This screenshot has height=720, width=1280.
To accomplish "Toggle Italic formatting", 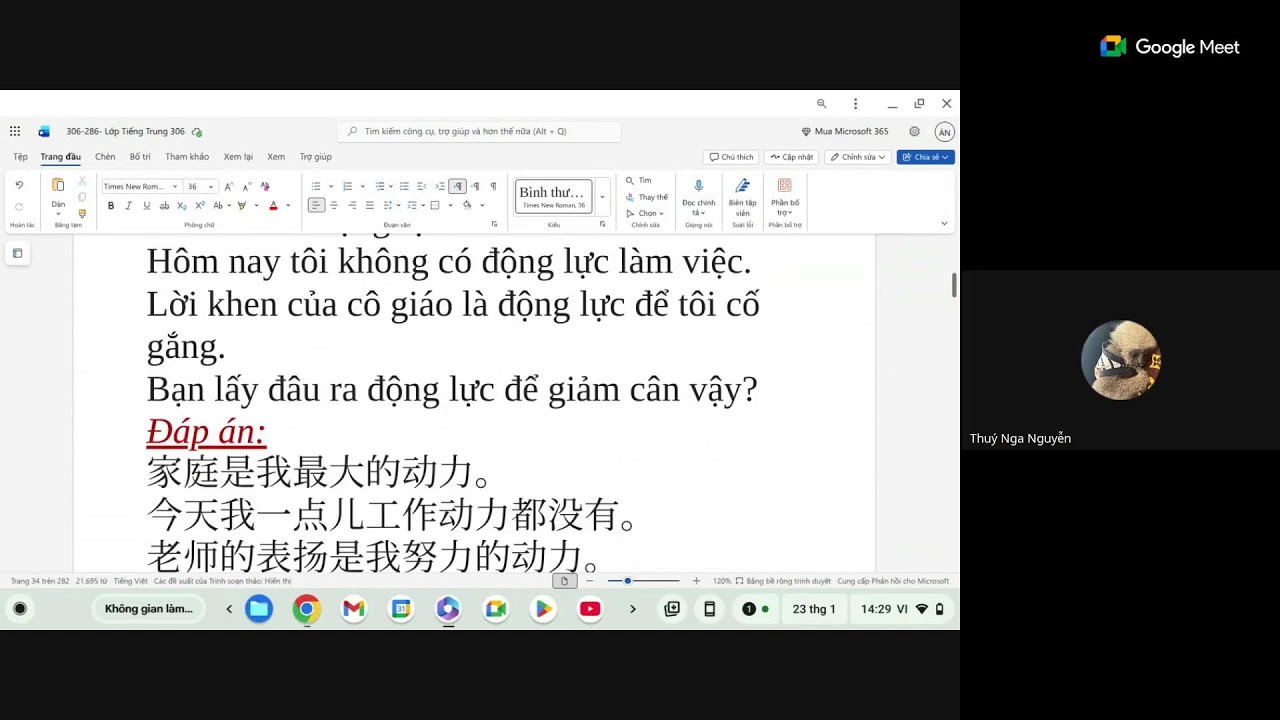I will 128,206.
